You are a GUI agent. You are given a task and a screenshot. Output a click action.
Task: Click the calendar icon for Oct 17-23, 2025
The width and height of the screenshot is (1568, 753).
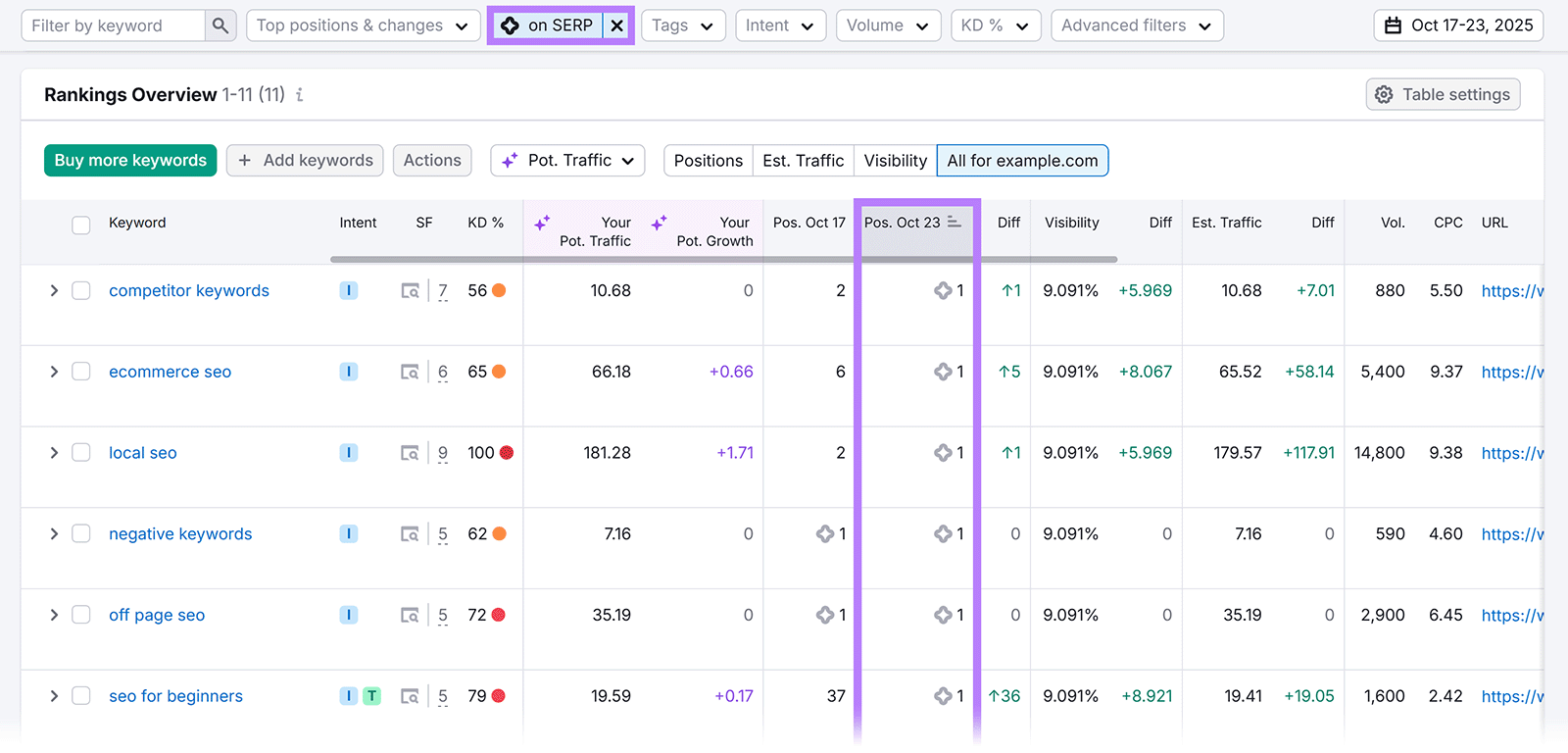(x=1393, y=25)
